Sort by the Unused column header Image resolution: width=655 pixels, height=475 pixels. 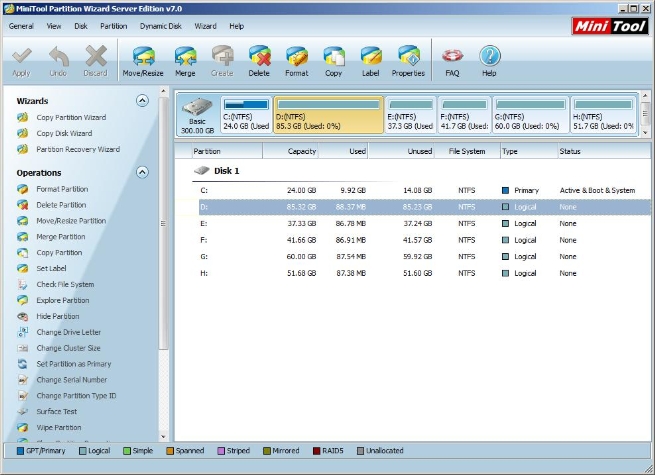401,151
